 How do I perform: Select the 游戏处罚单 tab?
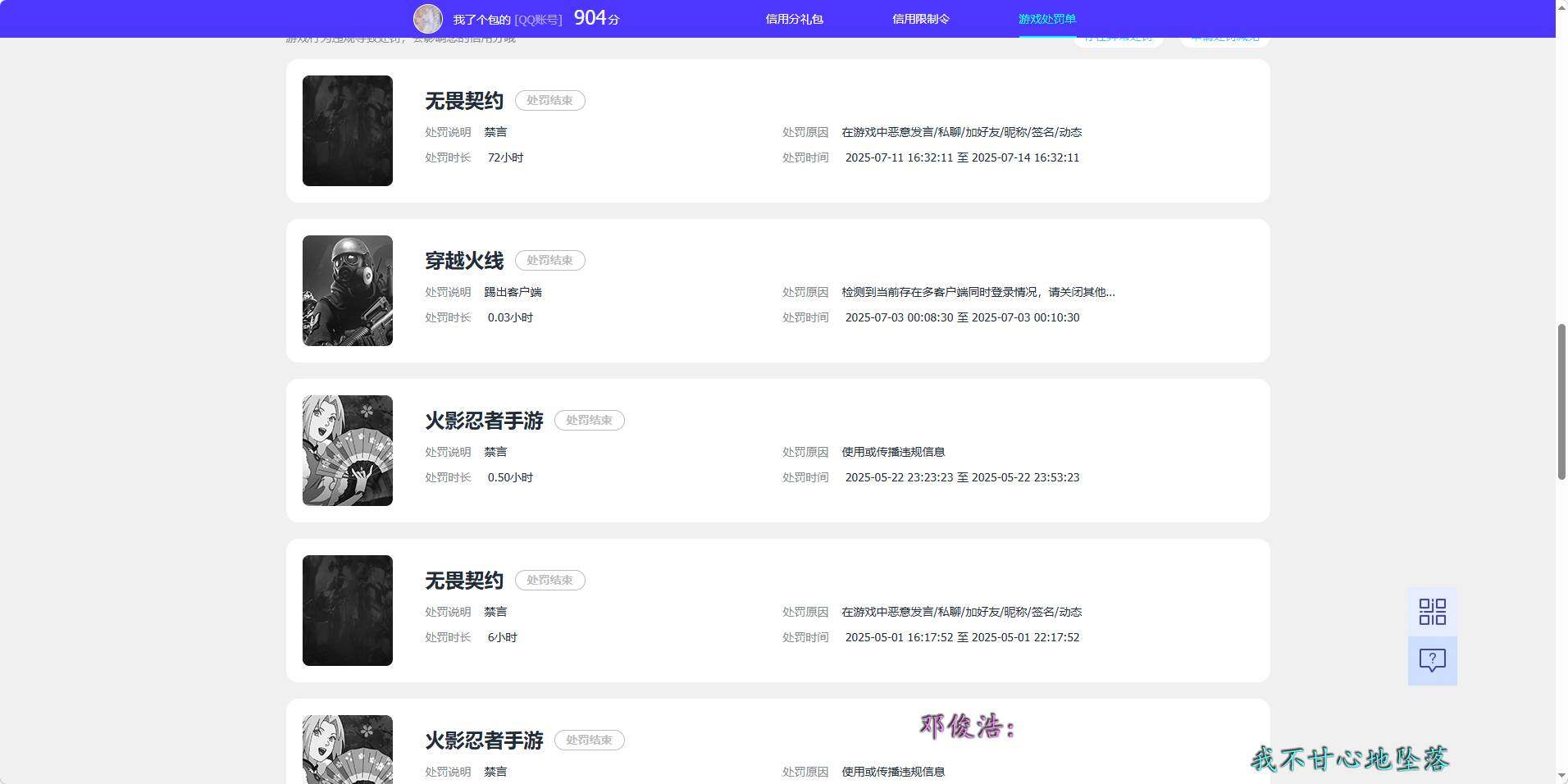pyautogui.click(x=1047, y=18)
